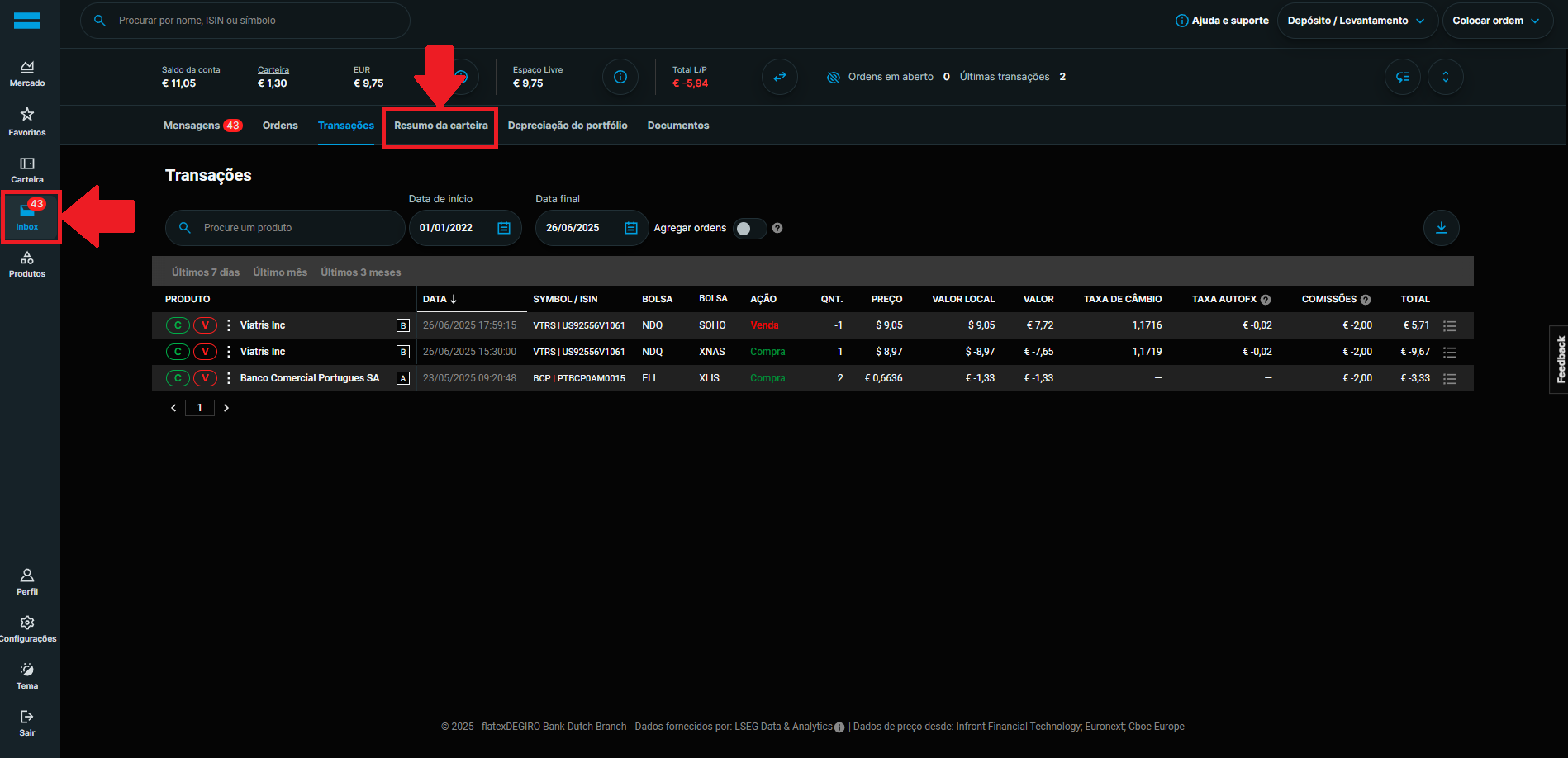Open Ajuda e suporte
Viewport: 1568px width, 758px height.
click(x=1222, y=21)
